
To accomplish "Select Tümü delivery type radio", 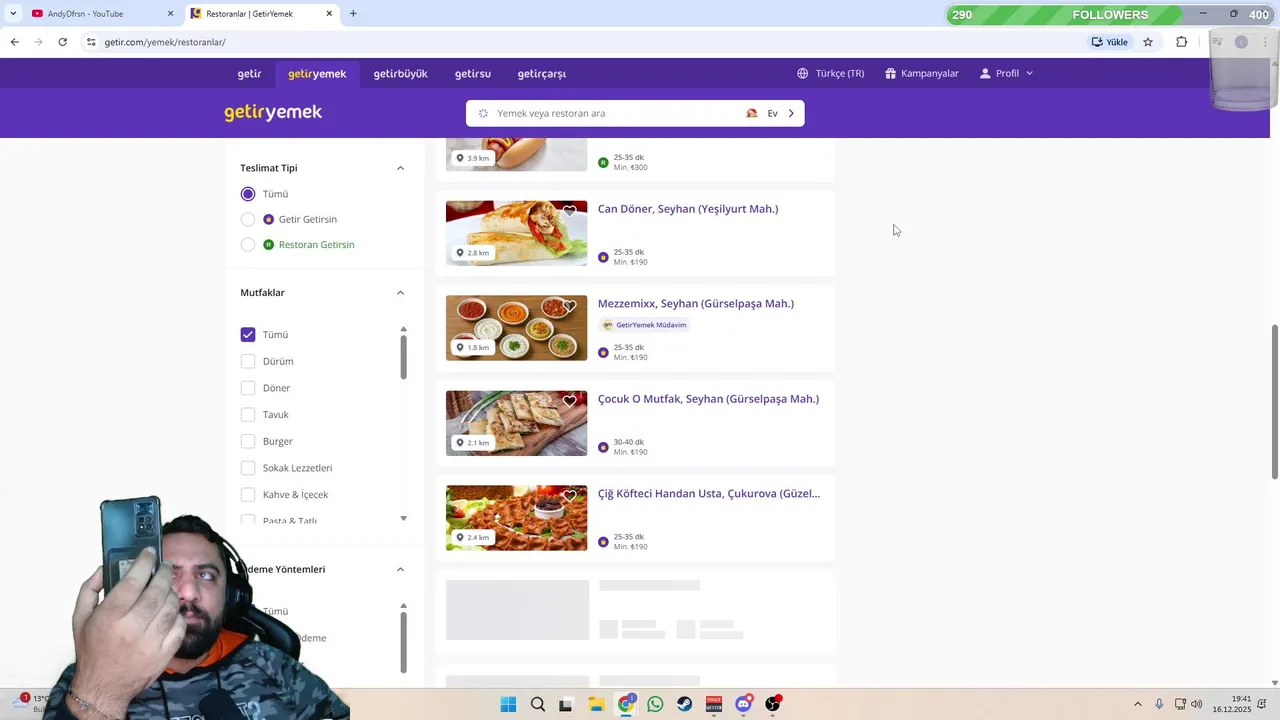I will pyautogui.click(x=248, y=194).
